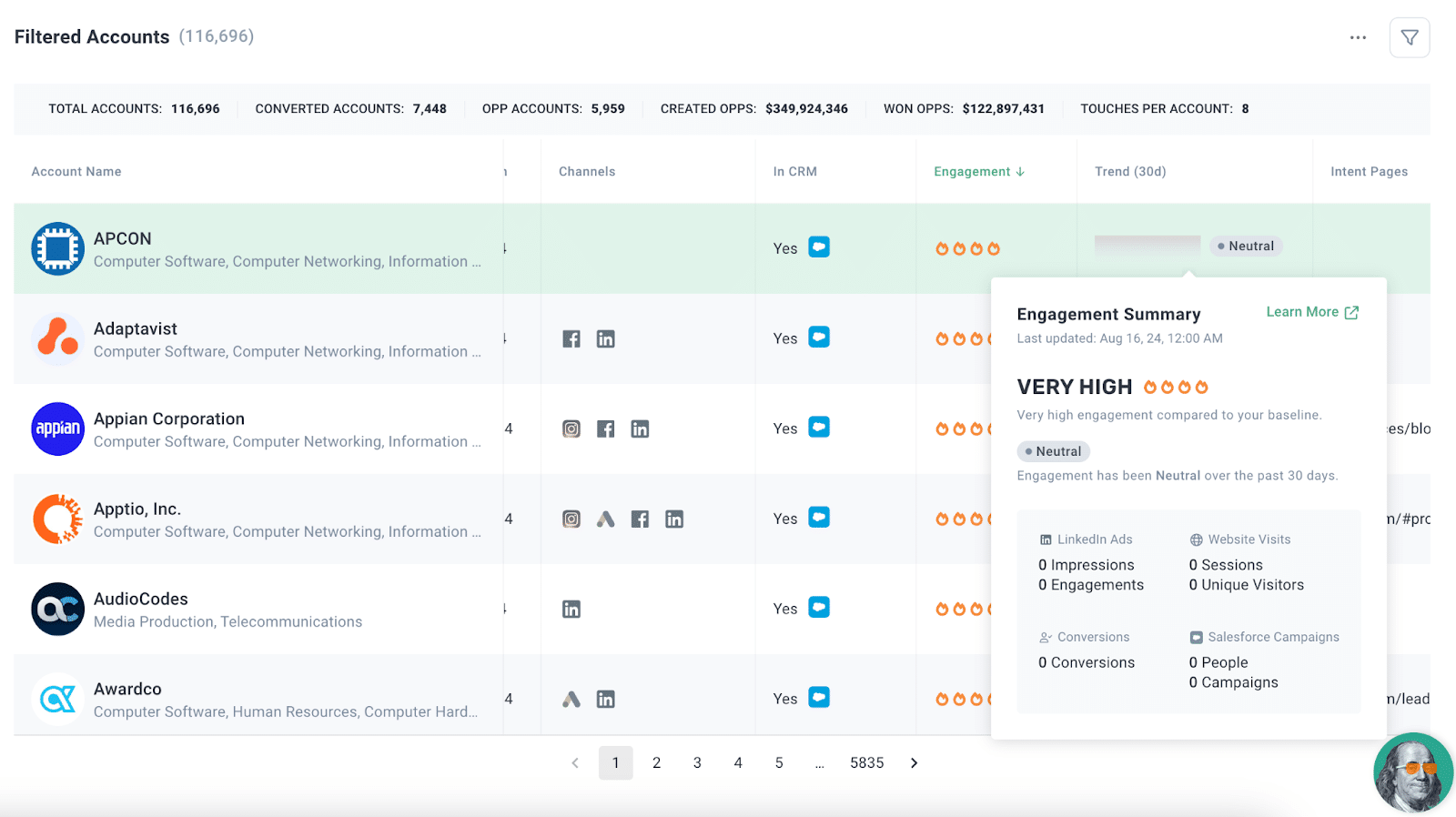Go to page 3 of results
The width and height of the screenshot is (1456, 817).
point(697,763)
